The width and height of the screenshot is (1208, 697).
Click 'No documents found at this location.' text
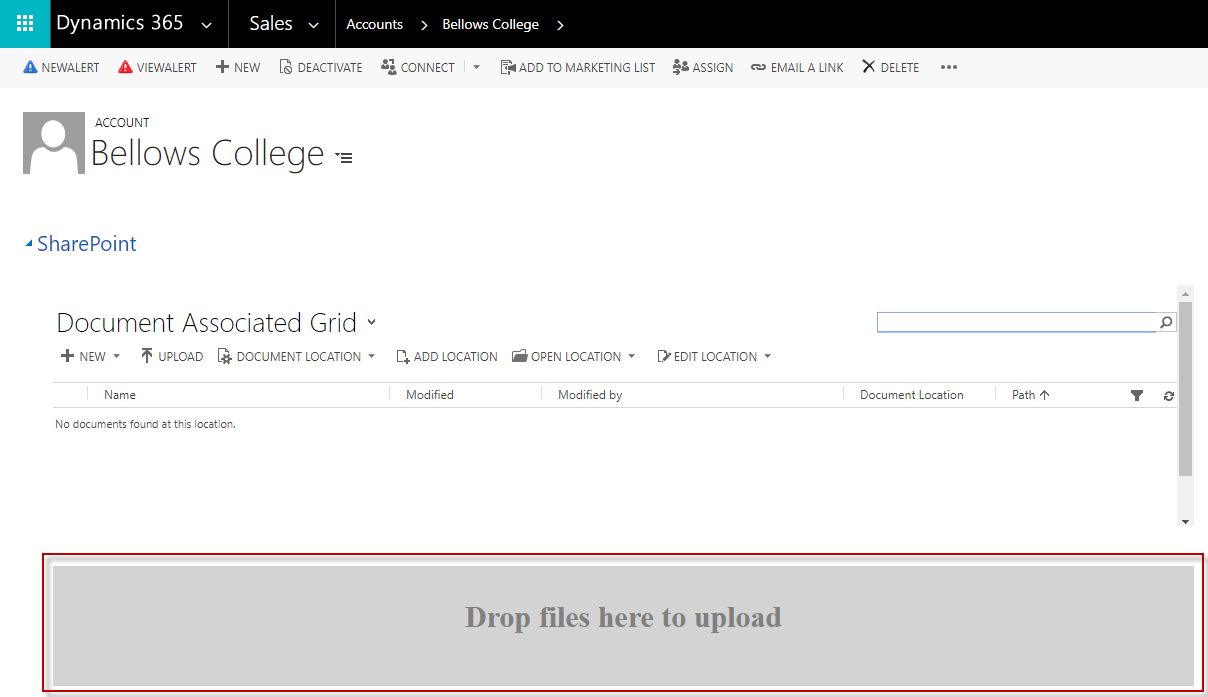pyautogui.click(x=145, y=424)
